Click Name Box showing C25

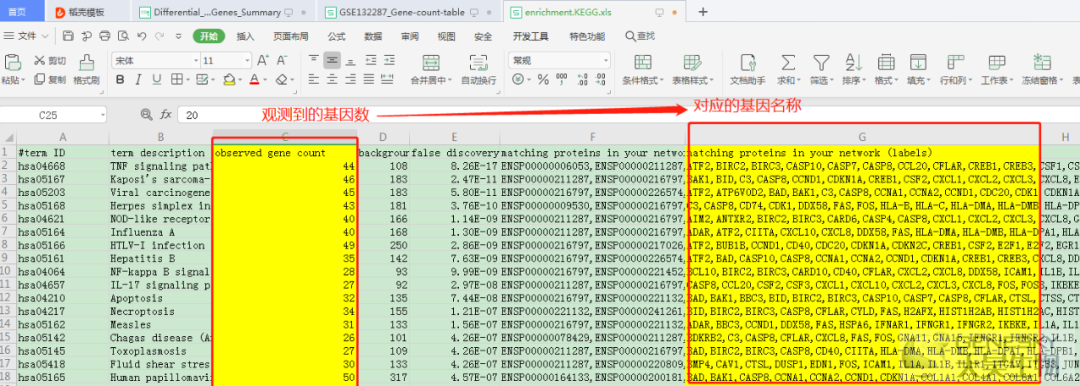pyautogui.click(x=48, y=115)
